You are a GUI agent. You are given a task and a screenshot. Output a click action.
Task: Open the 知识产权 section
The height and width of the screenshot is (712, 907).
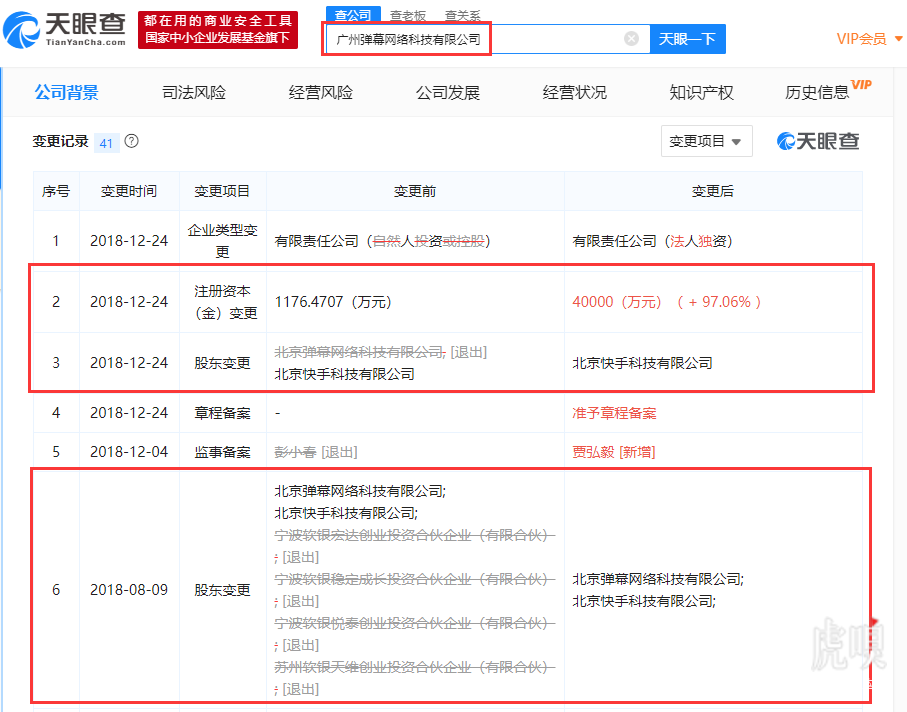(701, 91)
